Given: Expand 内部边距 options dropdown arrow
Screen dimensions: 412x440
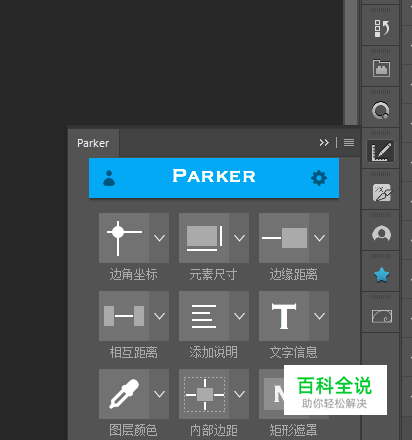Looking at the screenshot, I should coord(239,394).
